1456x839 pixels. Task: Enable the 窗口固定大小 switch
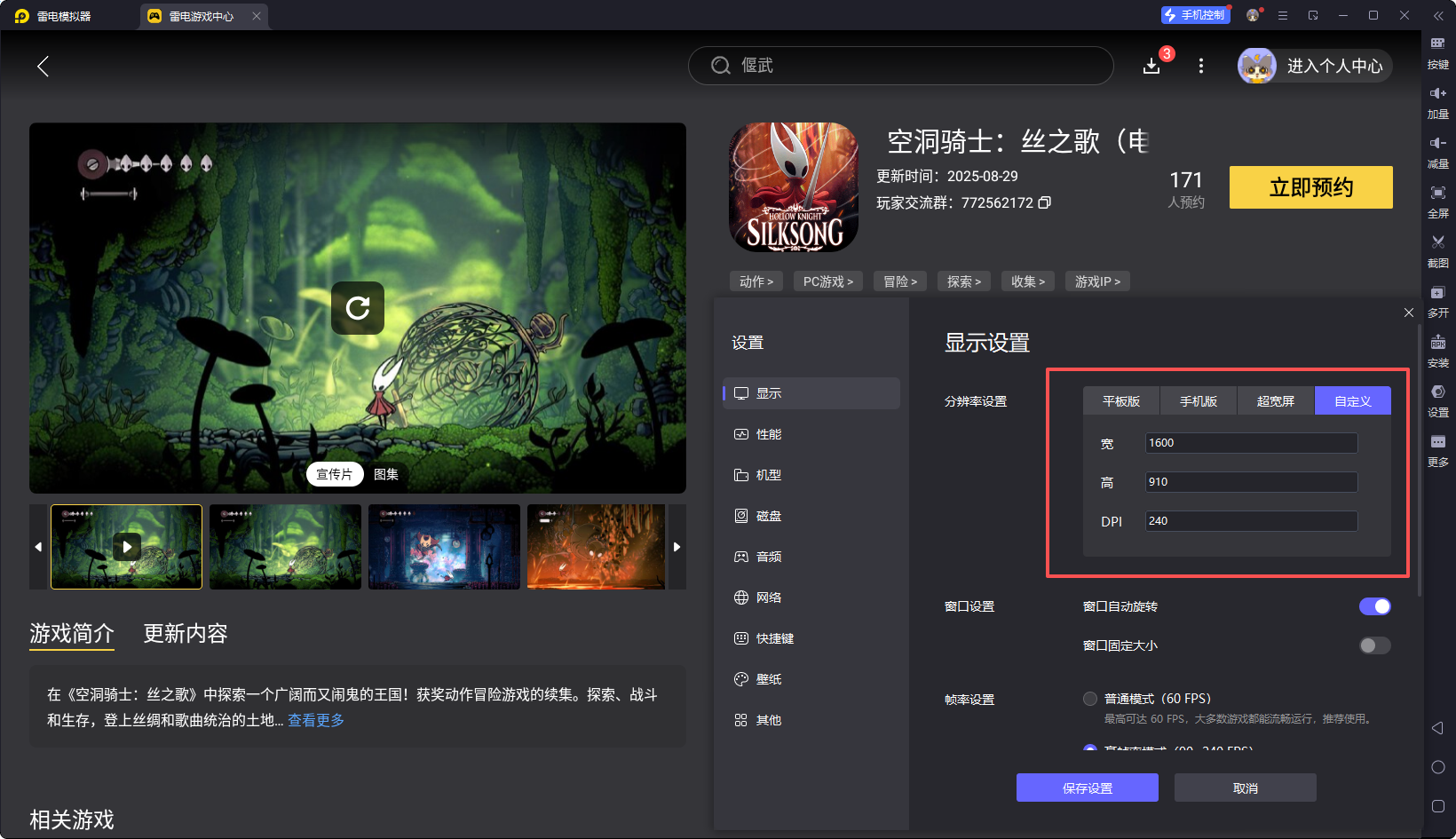click(x=1374, y=645)
